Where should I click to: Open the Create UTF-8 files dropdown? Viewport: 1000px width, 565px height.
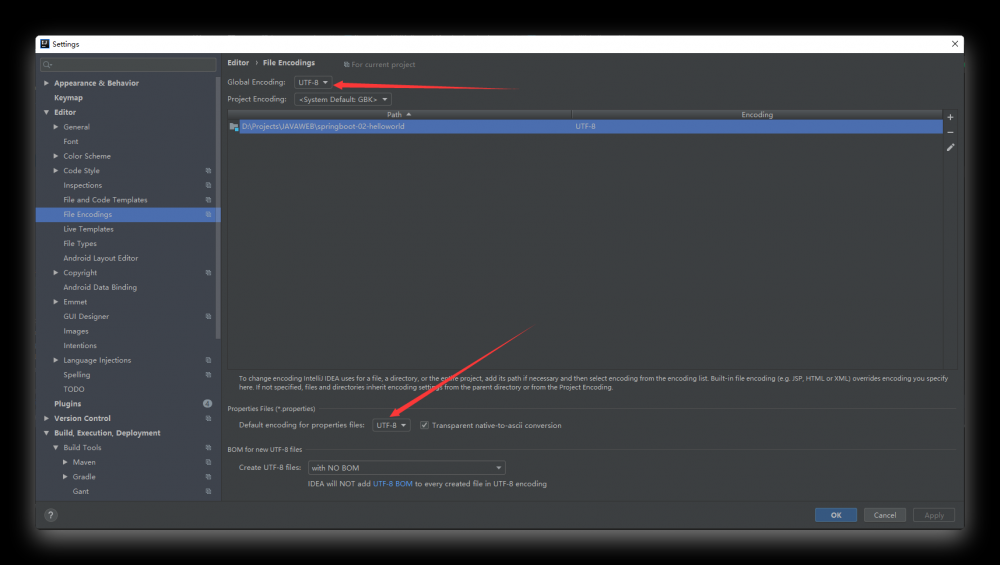[407, 468]
